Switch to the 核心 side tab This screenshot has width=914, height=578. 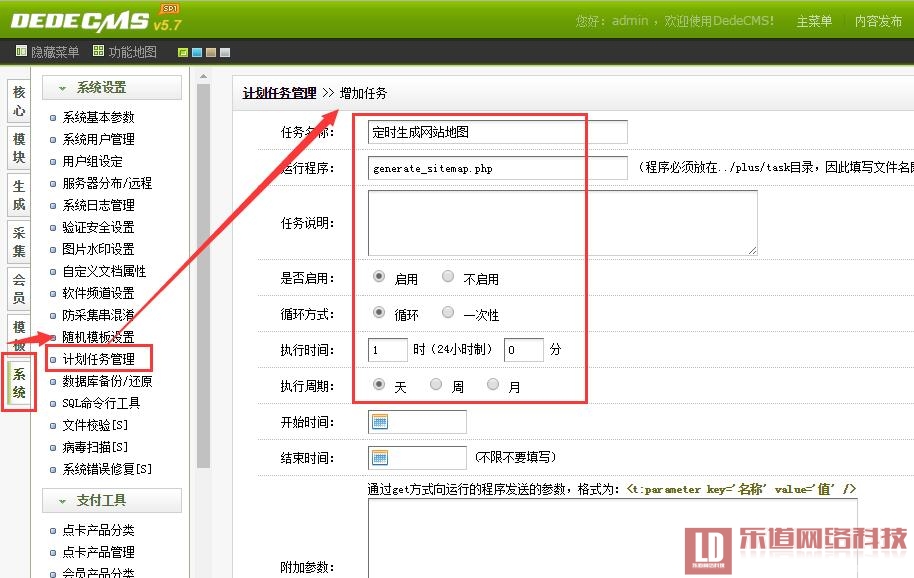click(19, 101)
